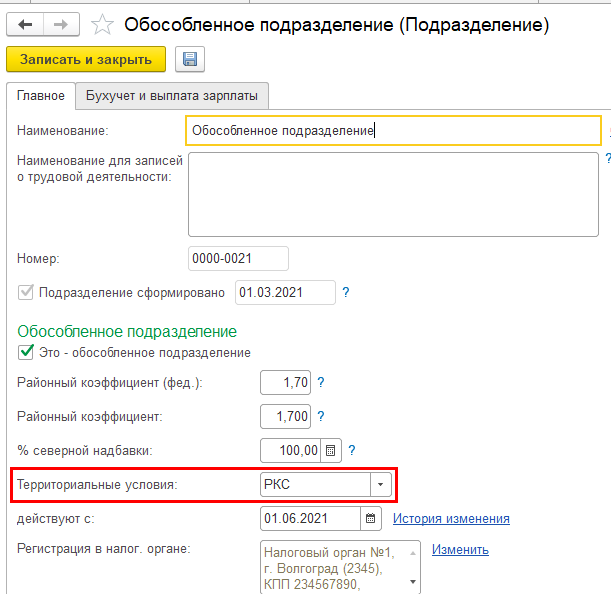Switch to Бухучет и выплата зарплаты tab
This screenshot has height=594, width=611.
(172, 96)
